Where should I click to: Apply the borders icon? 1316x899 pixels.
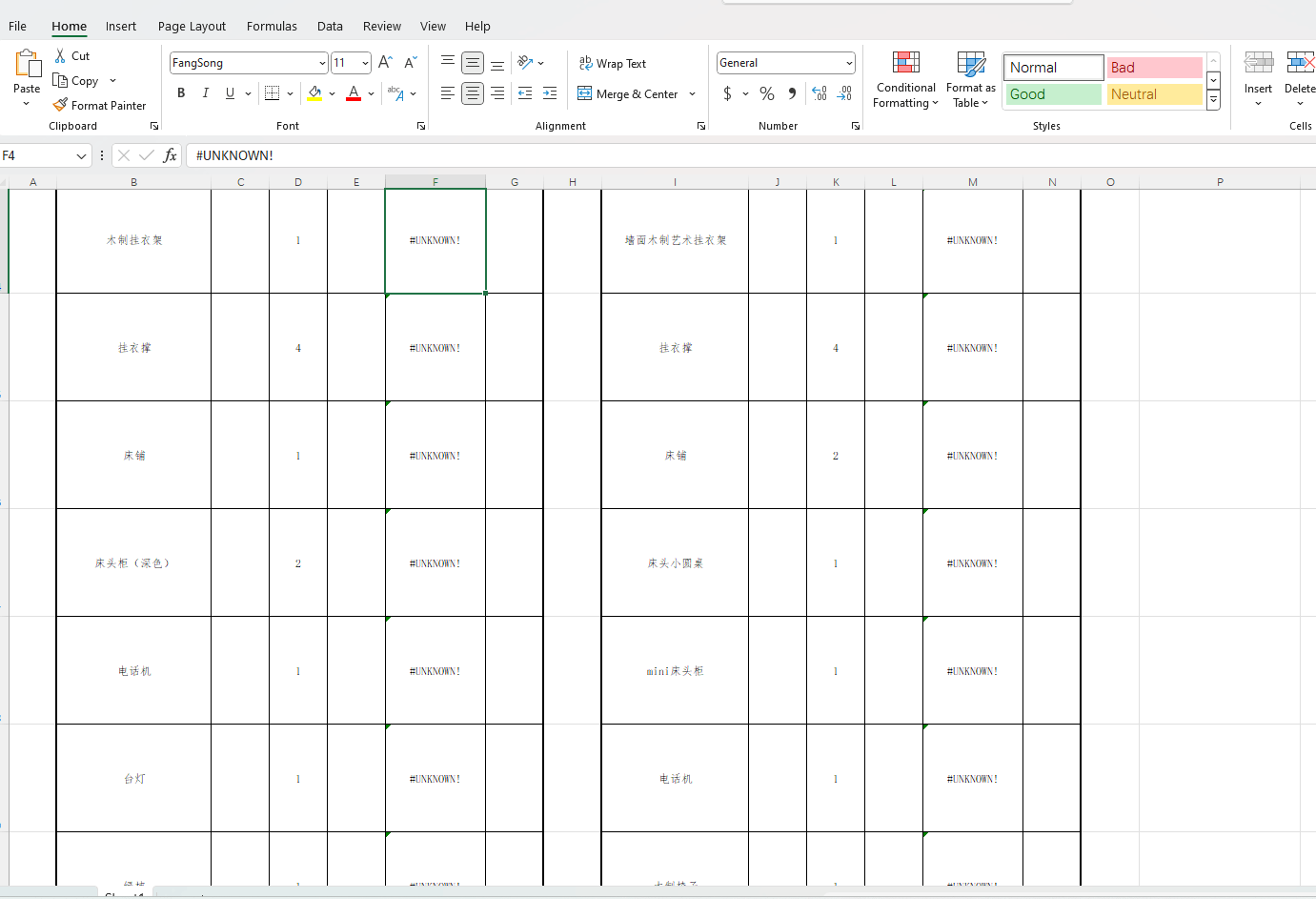[273, 93]
